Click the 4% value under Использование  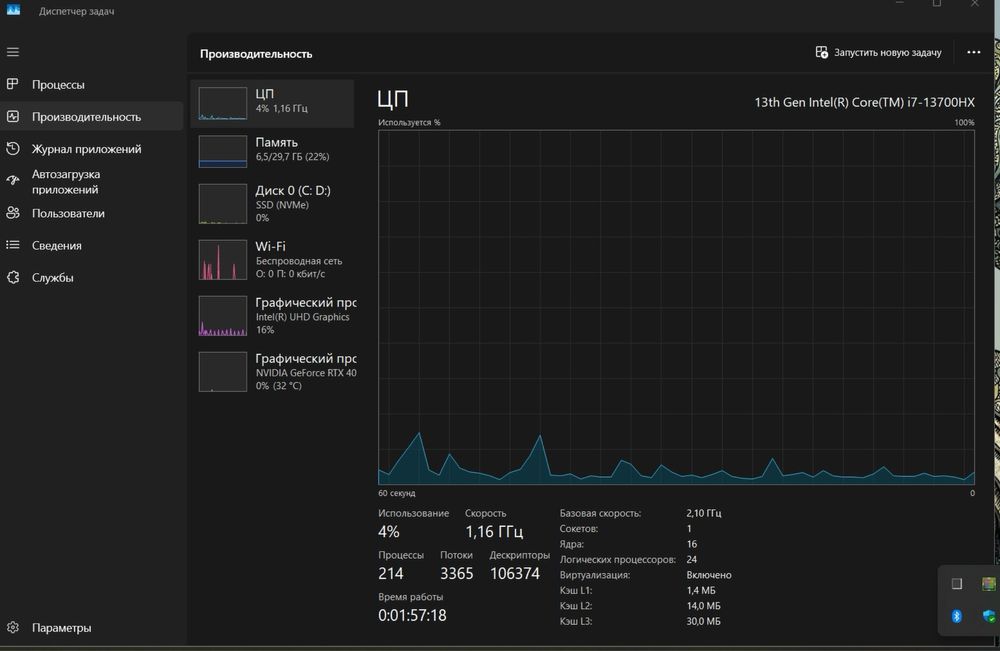click(388, 531)
